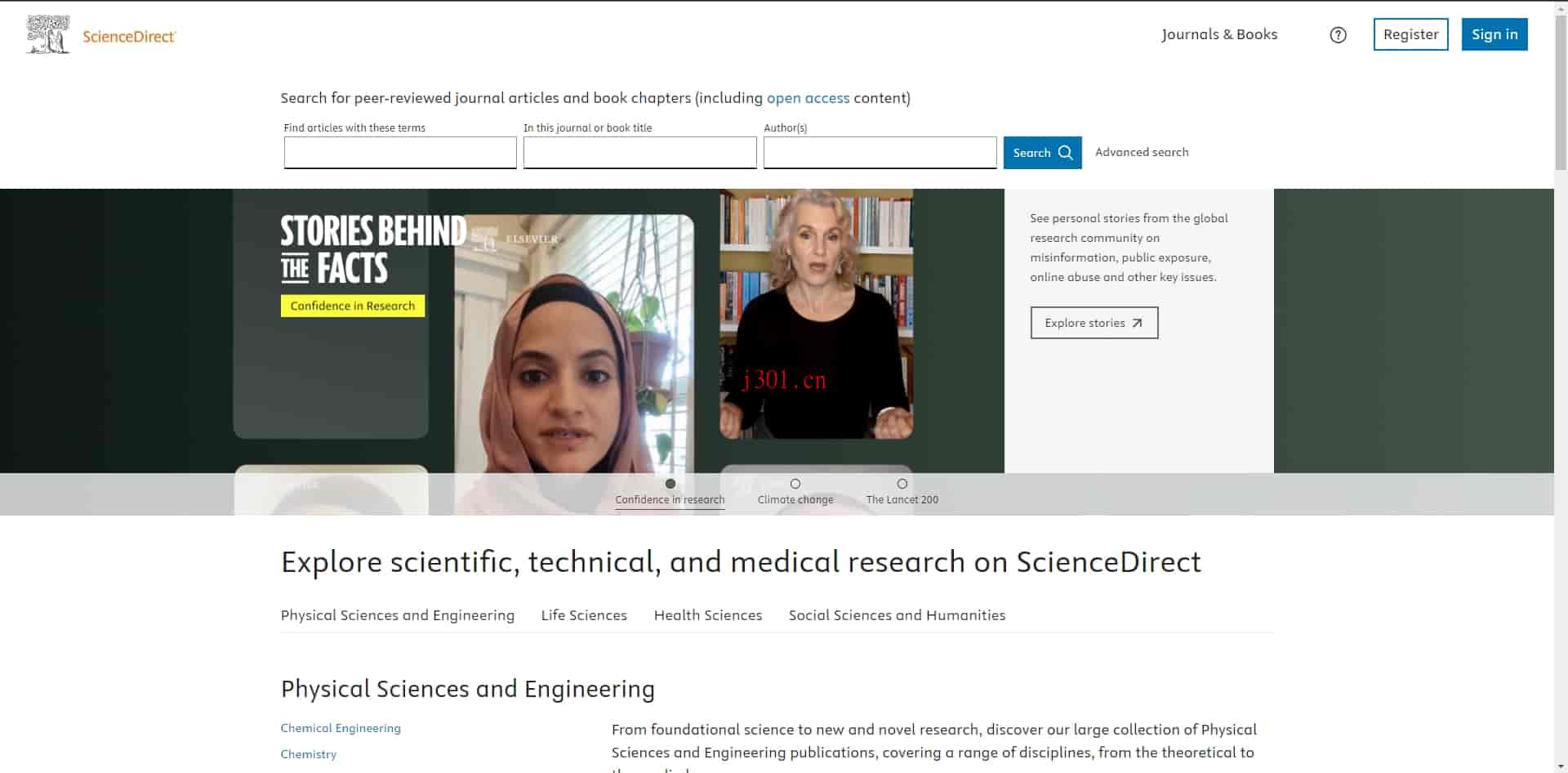Open the Chemistry subject link

point(309,754)
